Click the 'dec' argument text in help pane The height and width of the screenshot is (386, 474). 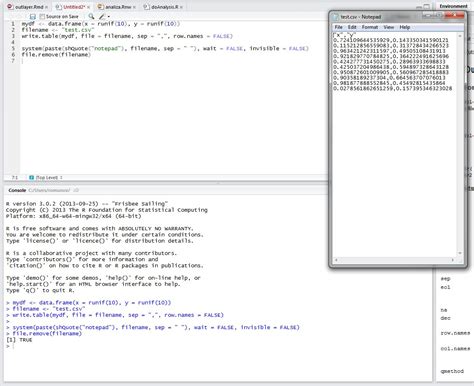pos(445,318)
